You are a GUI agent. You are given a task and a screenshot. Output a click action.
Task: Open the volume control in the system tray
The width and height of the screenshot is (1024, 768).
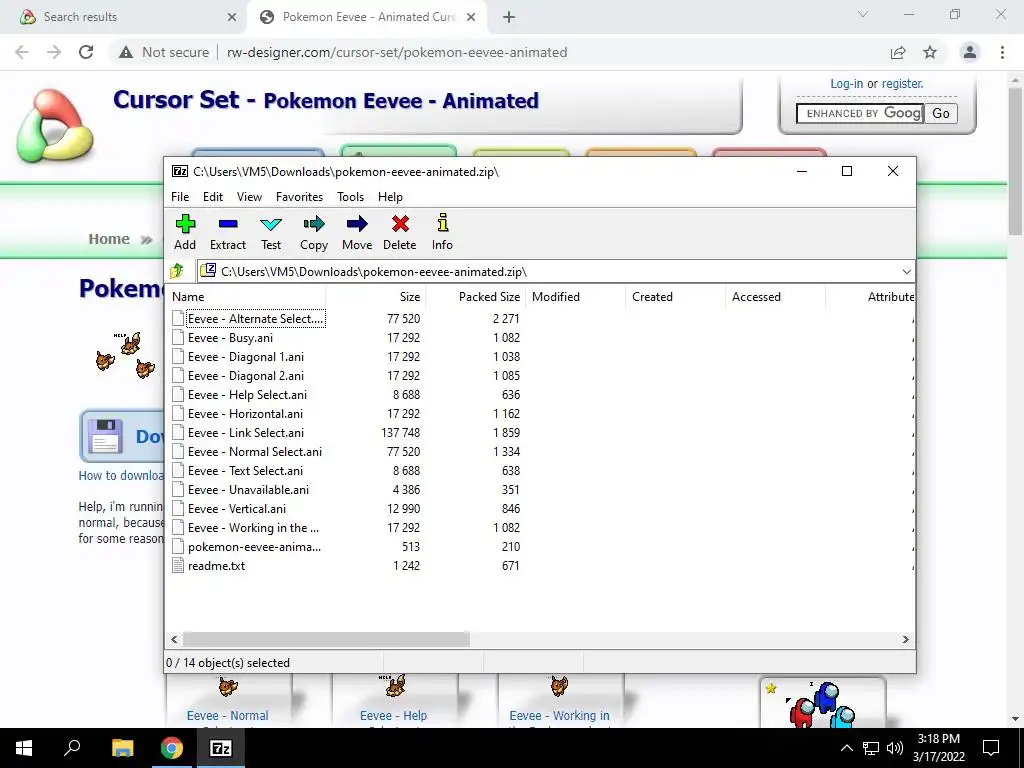click(x=895, y=748)
